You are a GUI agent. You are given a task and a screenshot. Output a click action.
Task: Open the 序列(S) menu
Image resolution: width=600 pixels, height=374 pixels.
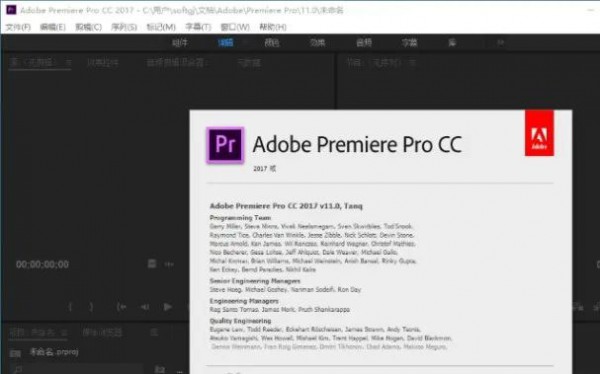(124, 27)
